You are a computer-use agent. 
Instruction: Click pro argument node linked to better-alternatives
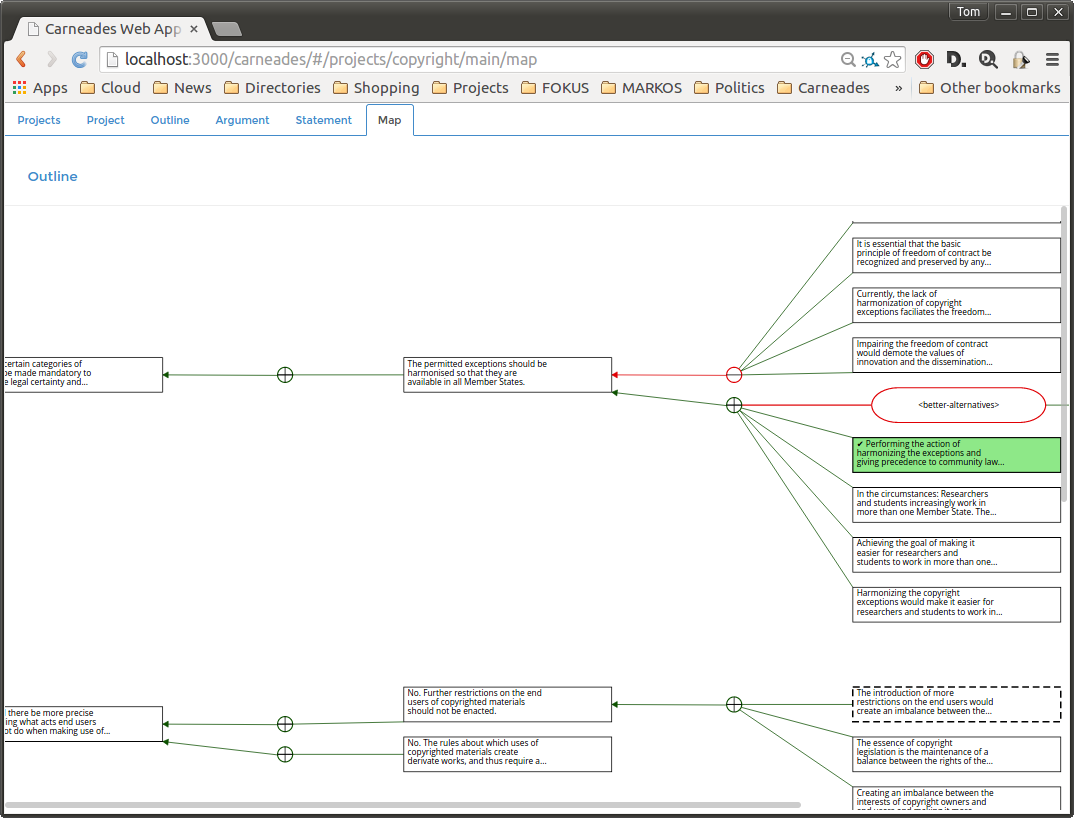(734, 405)
